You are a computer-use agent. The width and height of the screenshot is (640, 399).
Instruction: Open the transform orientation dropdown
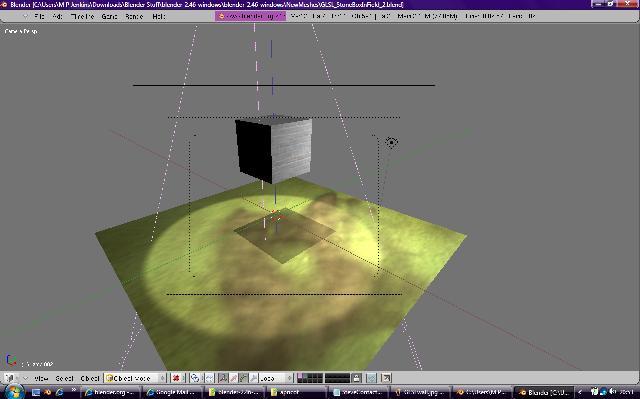276,378
